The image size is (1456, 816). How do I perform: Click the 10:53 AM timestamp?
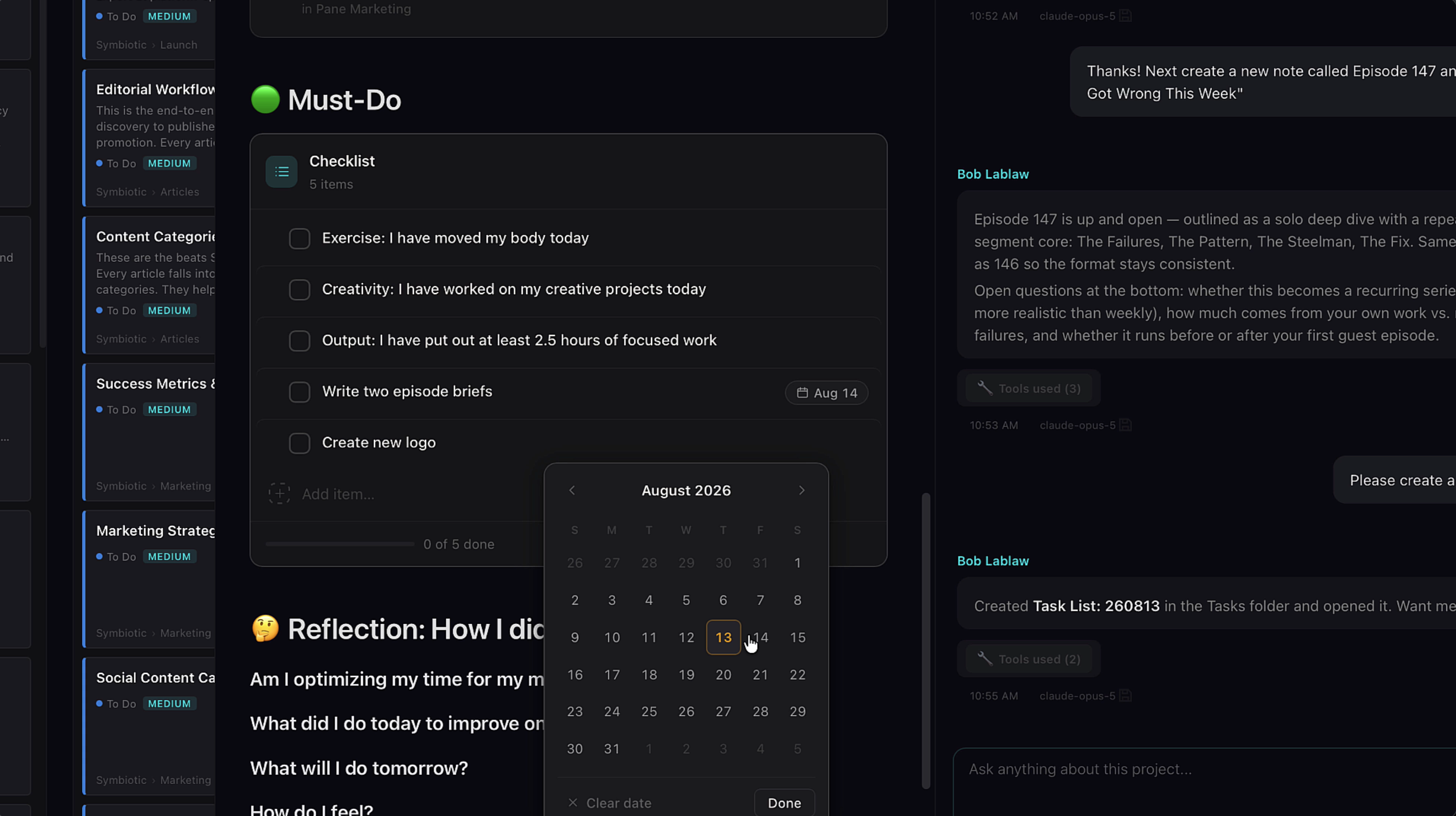tap(994, 425)
